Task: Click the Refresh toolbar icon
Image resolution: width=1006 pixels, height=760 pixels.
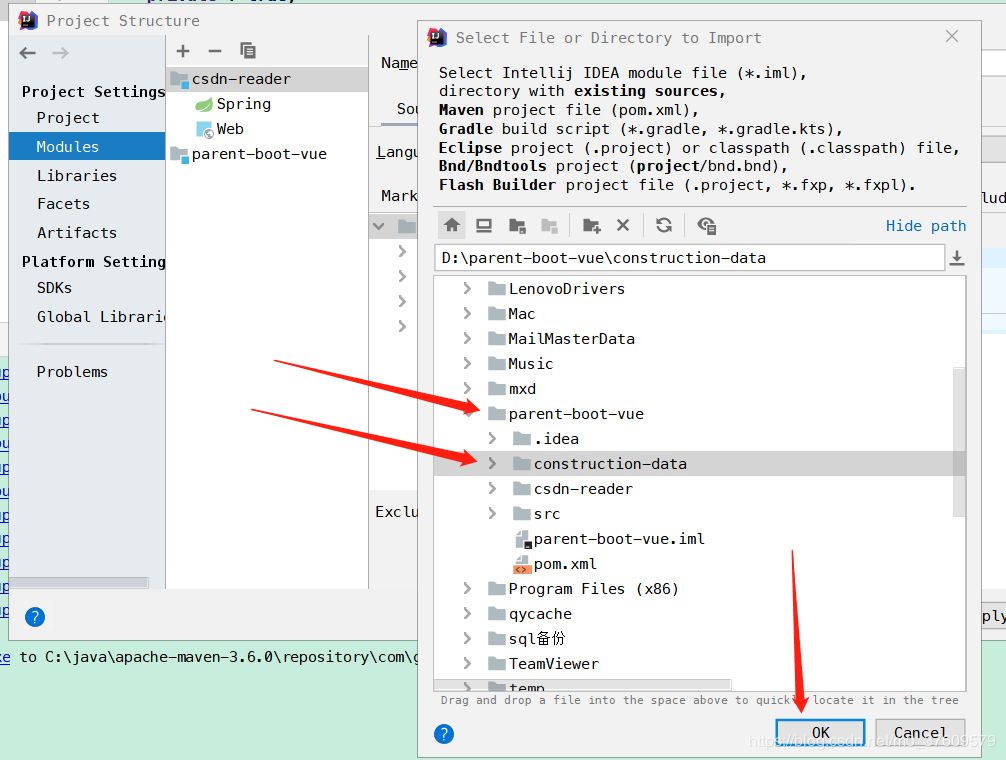Action: click(664, 225)
